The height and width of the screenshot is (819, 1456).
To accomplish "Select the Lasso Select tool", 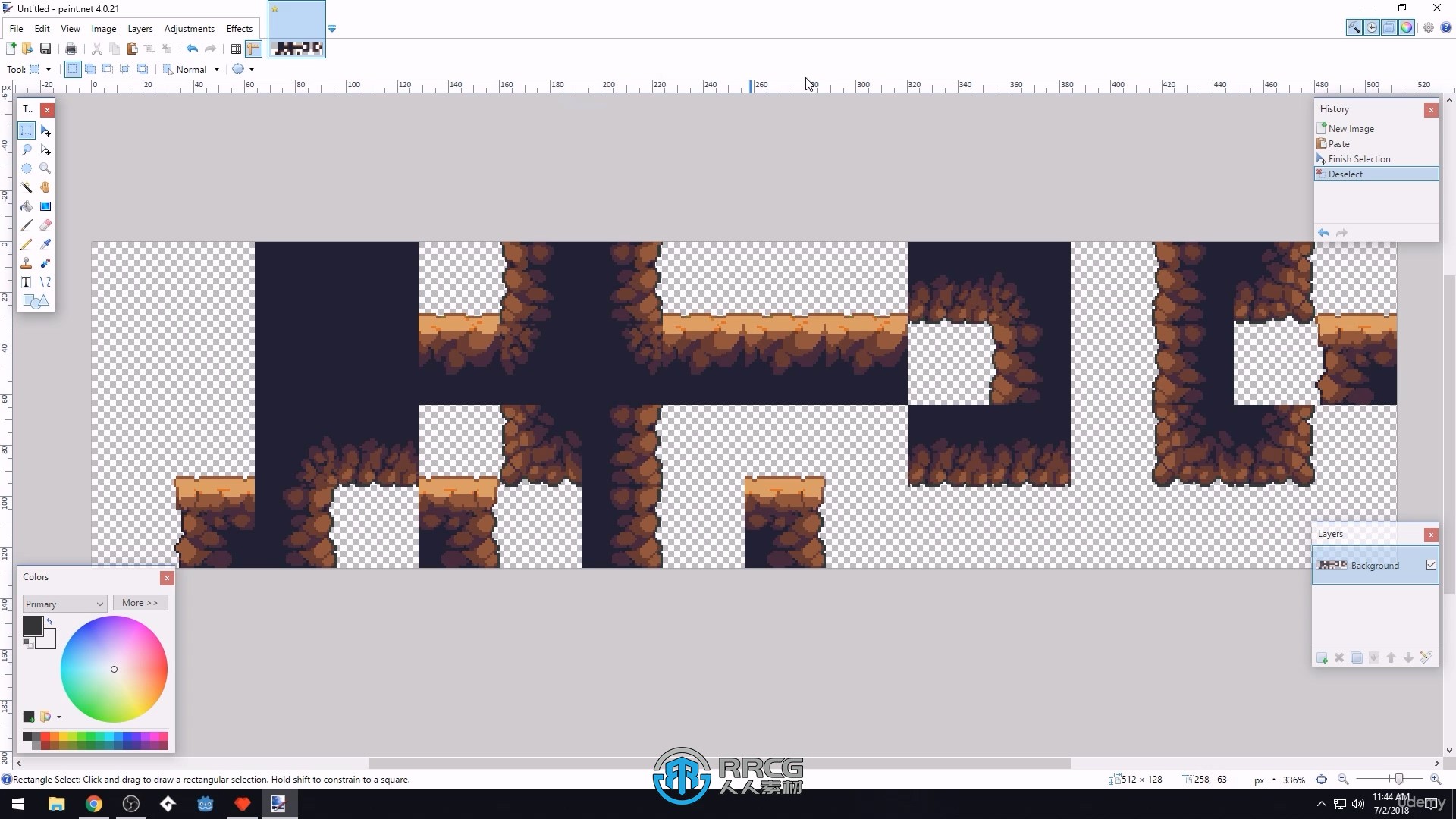I will pyautogui.click(x=27, y=149).
